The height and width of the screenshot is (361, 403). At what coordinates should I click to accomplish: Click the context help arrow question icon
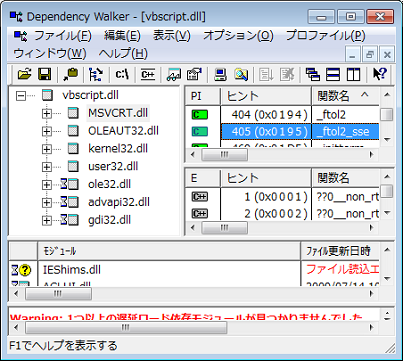(380, 74)
